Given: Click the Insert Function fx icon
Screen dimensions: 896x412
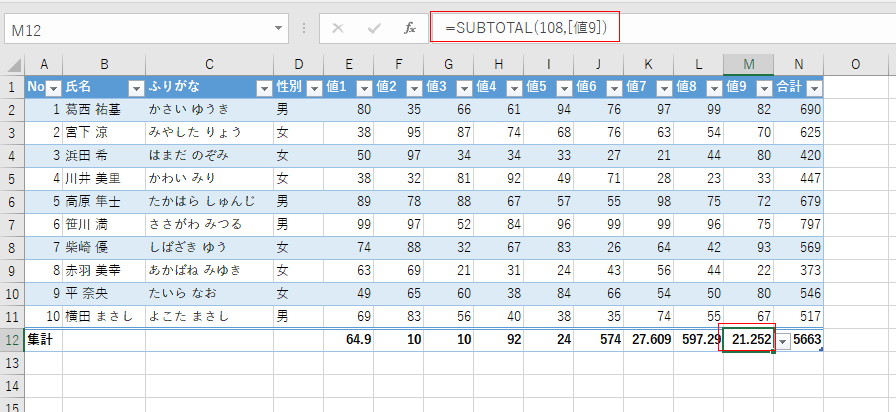Looking at the screenshot, I should (408, 28).
